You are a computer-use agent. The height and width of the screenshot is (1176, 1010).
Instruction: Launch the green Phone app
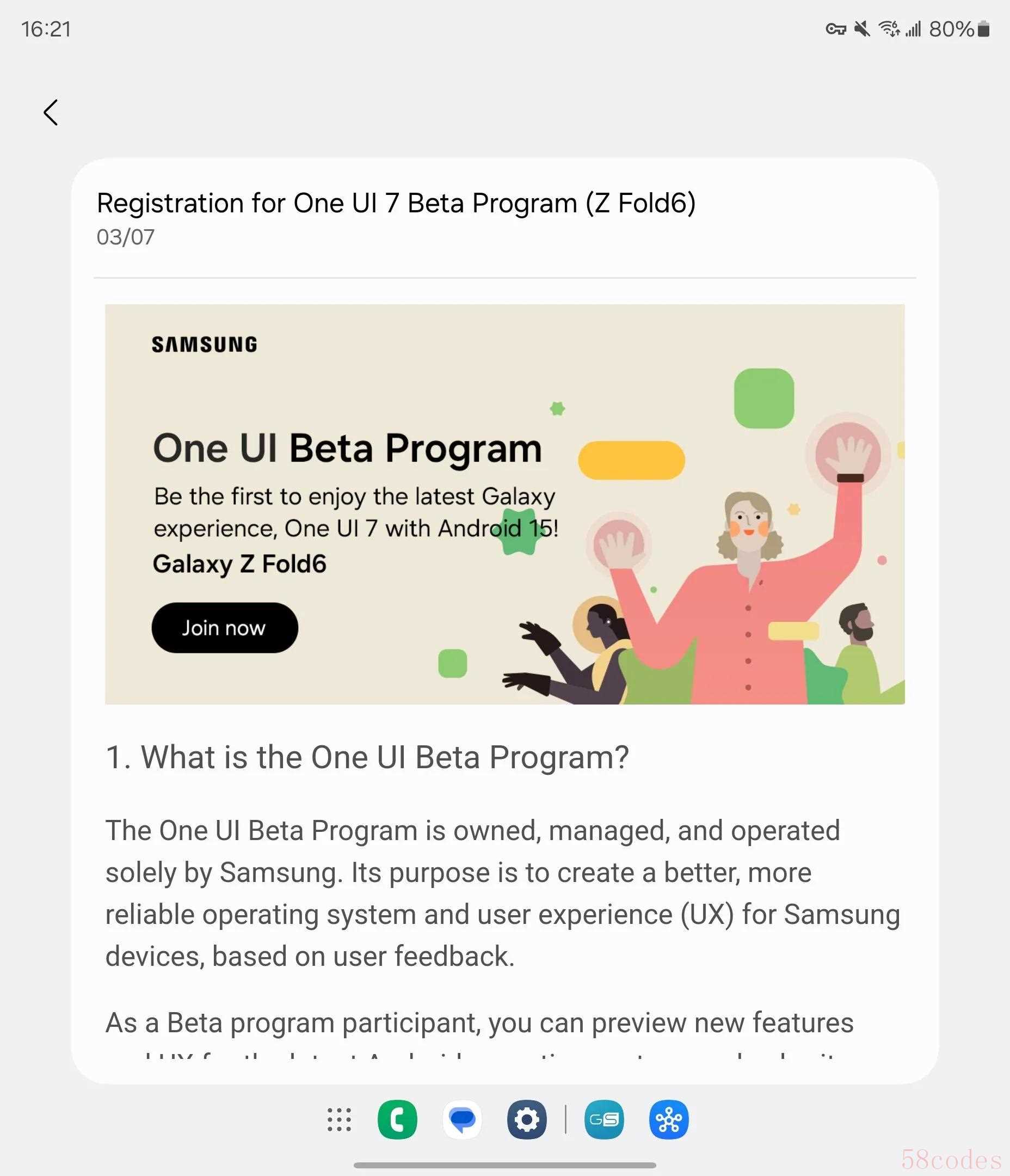[397, 1119]
